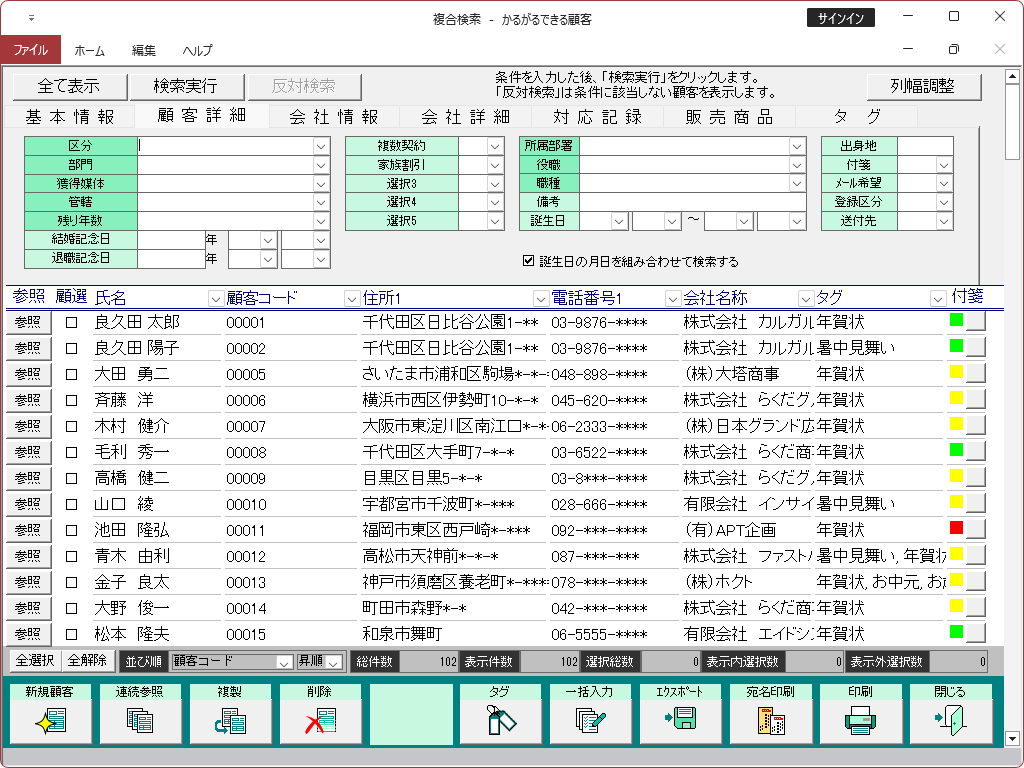Expand the 並び順 顧客コード sort dropdown
1024x768 pixels.
pyautogui.click(x=283, y=661)
